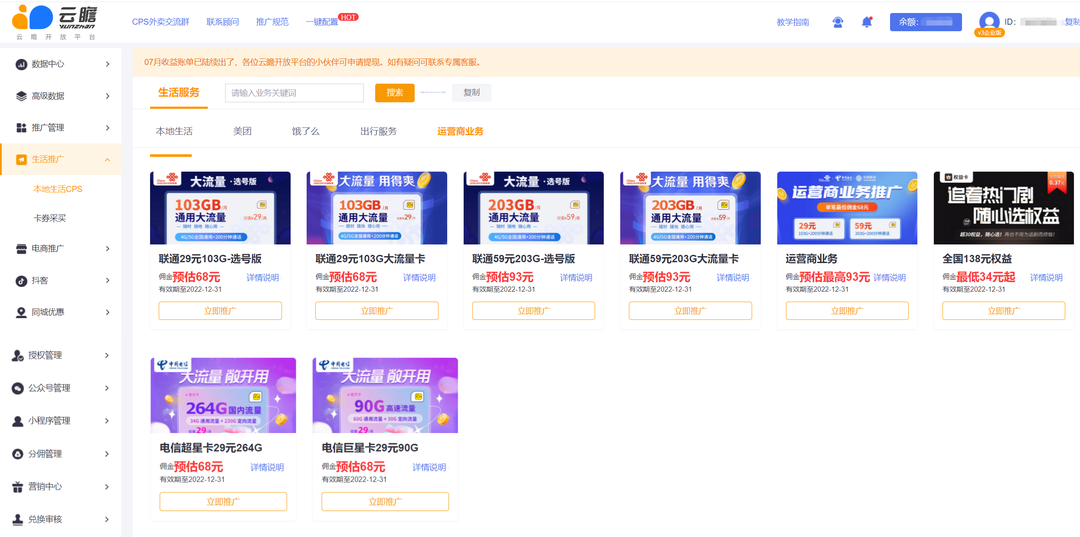Screen dimensions: 1080x537
Task: Click the user avatar icon
Action: click(x=989, y=22)
